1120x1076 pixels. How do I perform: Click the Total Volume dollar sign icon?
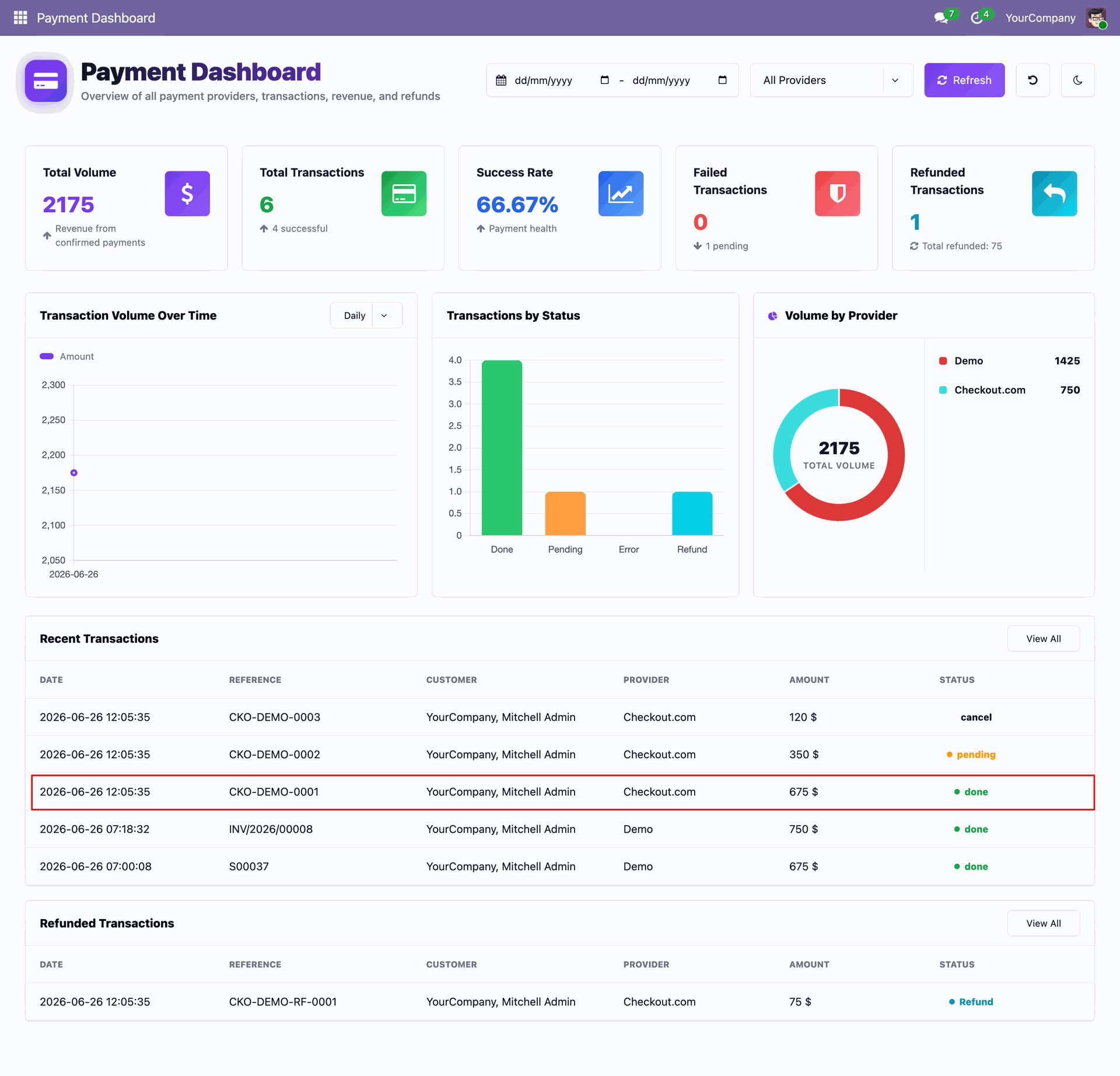[187, 194]
